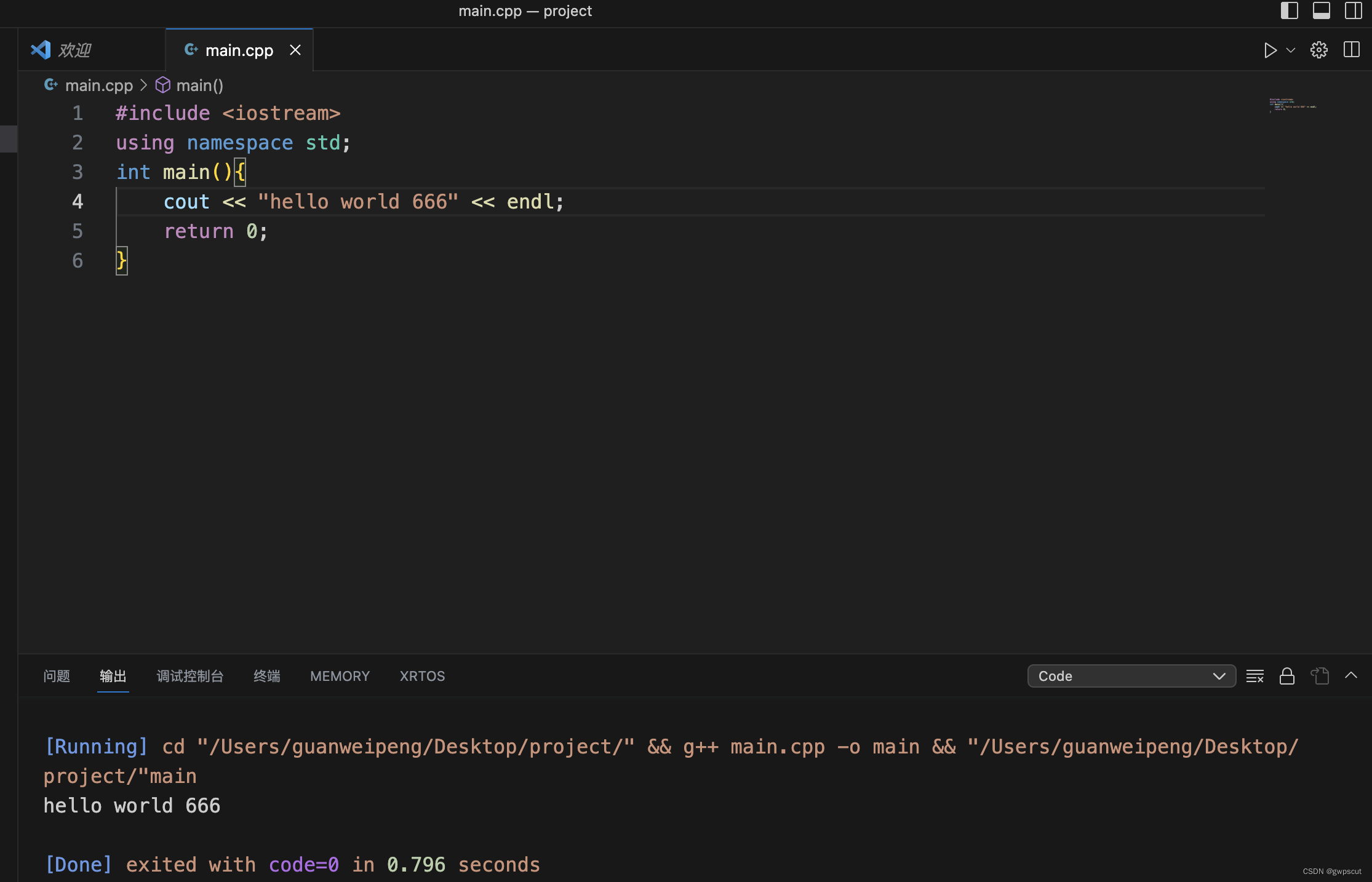
Task: Open the Code output channel dropdown
Action: (x=1131, y=676)
